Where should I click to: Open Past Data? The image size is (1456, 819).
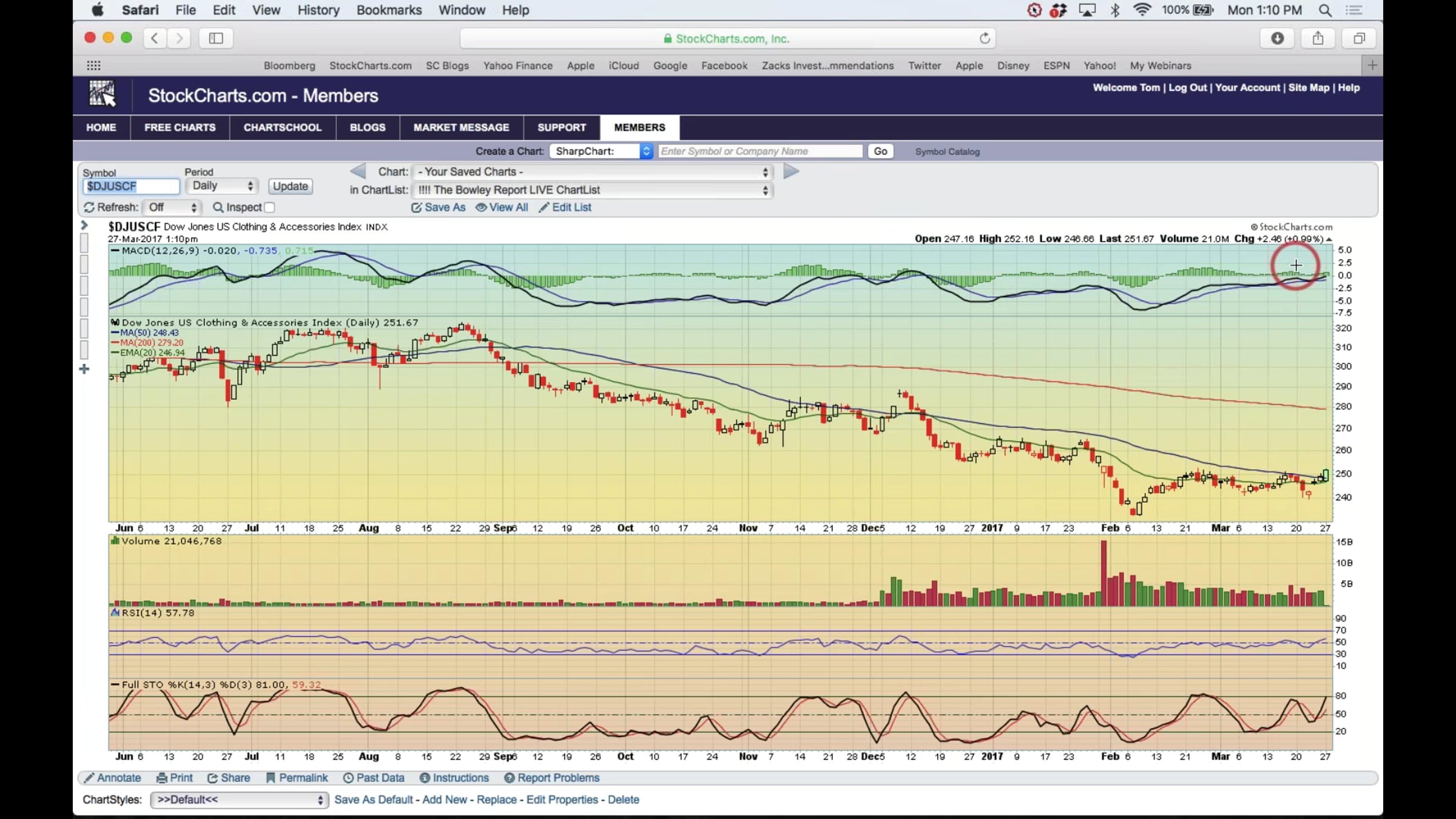pyautogui.click(x=374, y=778)
